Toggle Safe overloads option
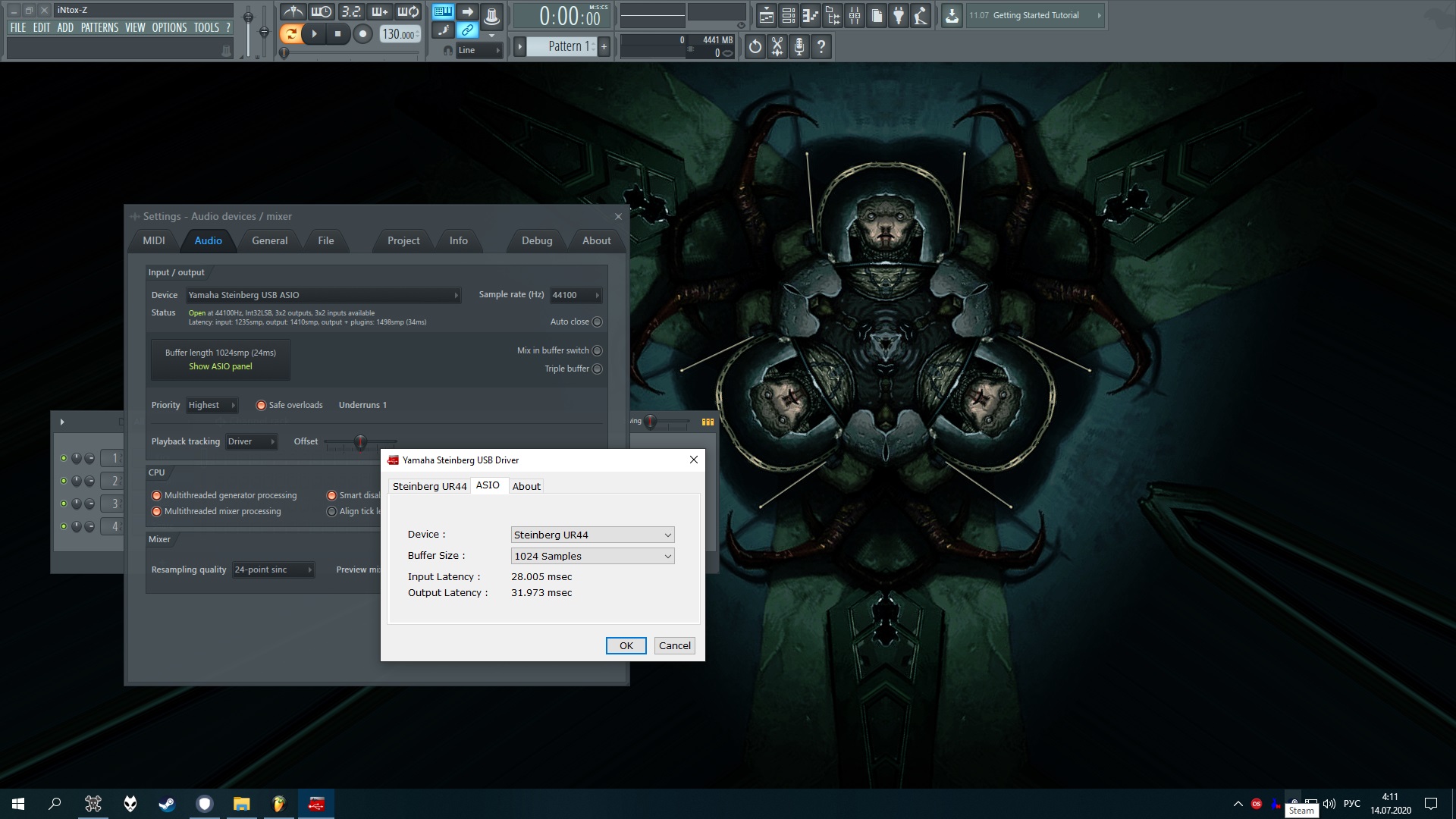This screenshot has width=1456, height=819. tap(261, 405)
